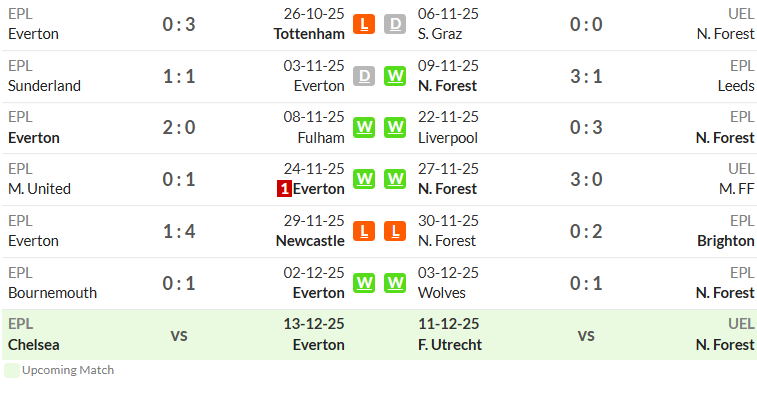Image resolution: width=757 pixels, height=396 pixels.
Task: Click the green W badge for Wolves vs N. Forest
Action: [395, 283]
